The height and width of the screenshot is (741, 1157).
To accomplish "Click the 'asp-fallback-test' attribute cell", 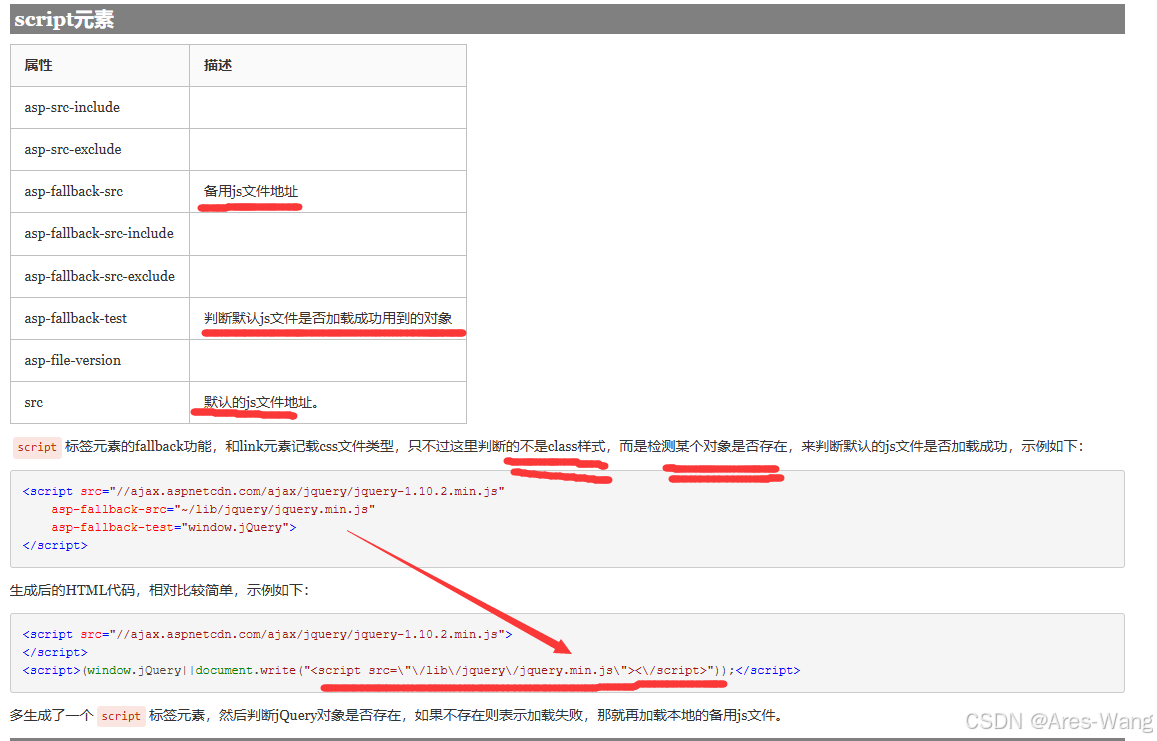I will [x=100, y=319].
